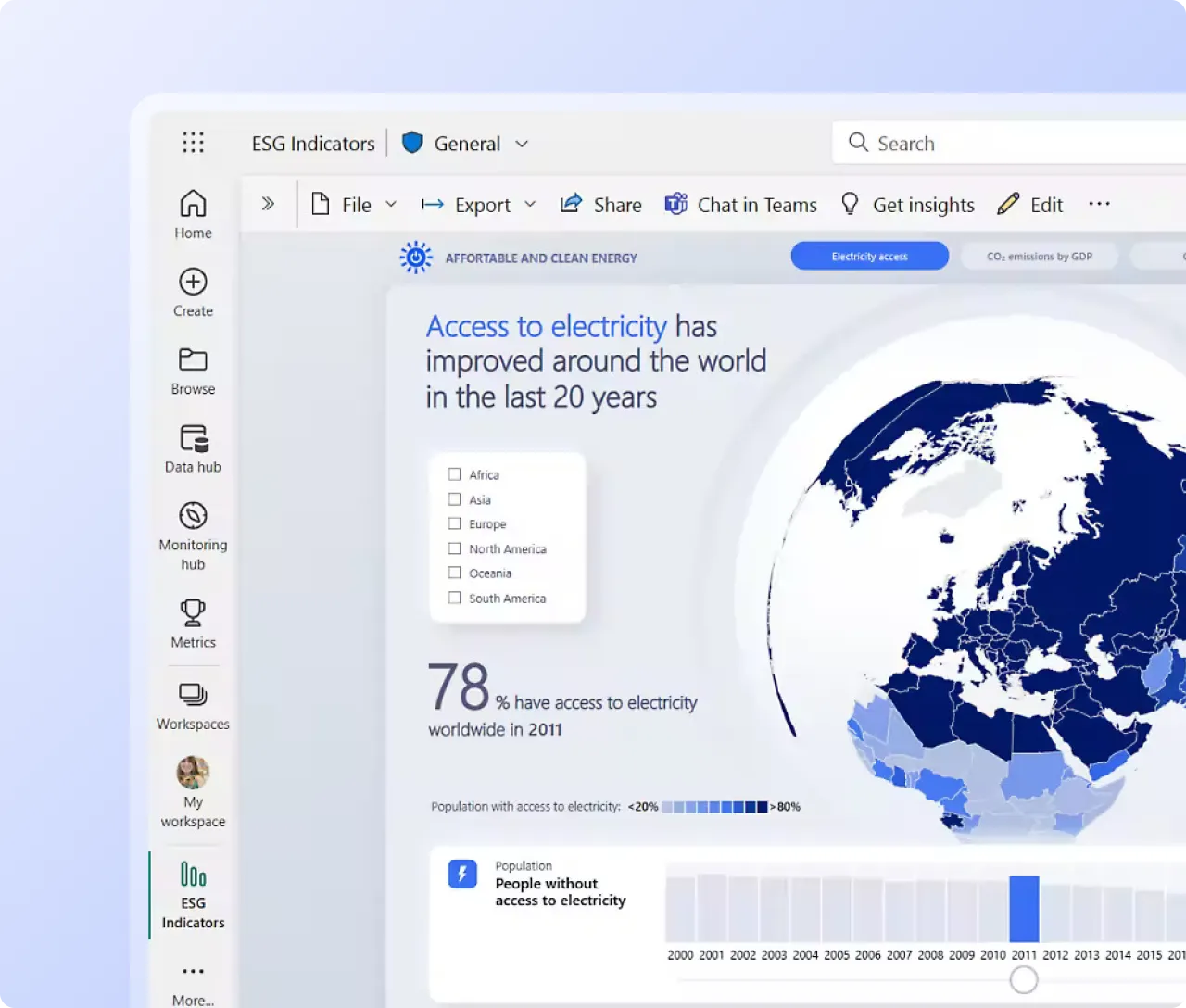Select the Electricity access tab
The image size is (1186, 1008).
(869, 256)
